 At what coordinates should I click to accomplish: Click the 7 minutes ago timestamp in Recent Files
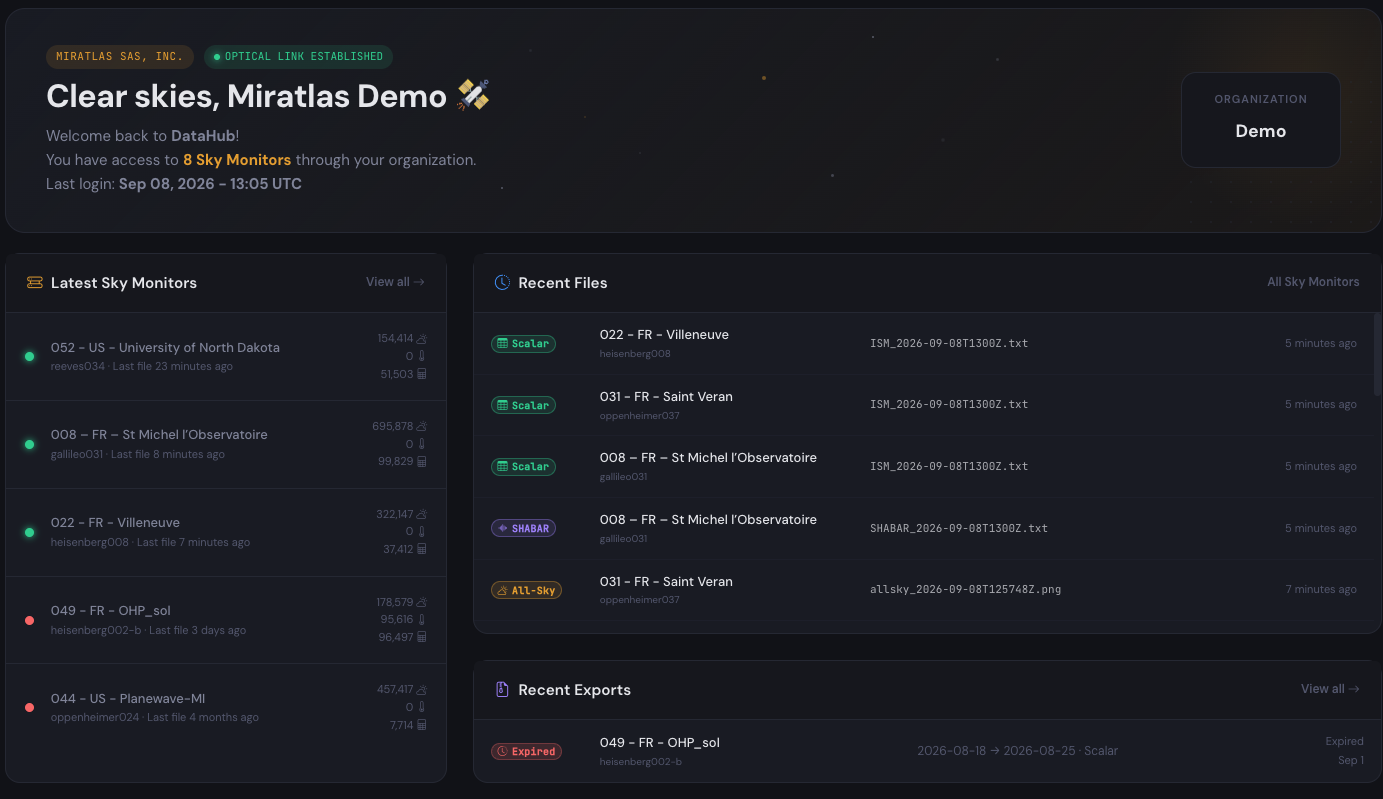(x=1321, y=590)
